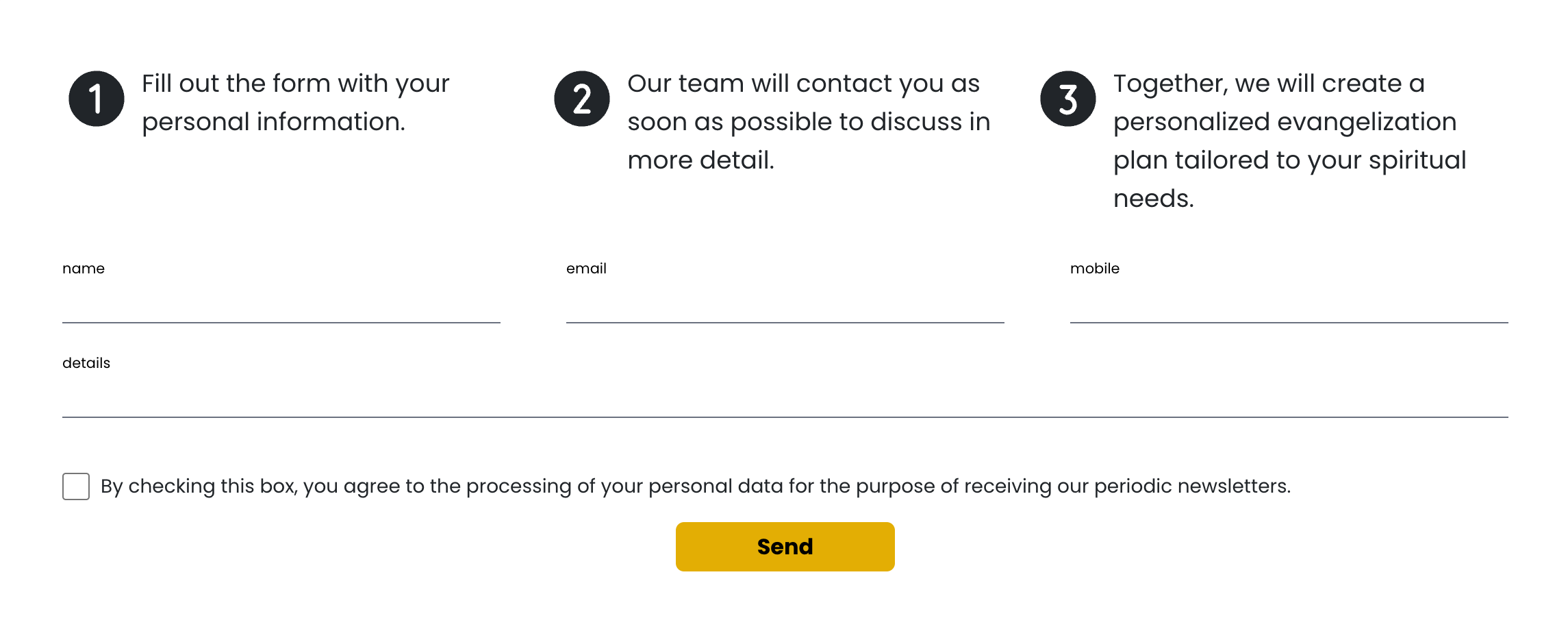Click the number 2 step circle icon
This screenshot has height=629, width=1568.
click(x=582, y=99)
